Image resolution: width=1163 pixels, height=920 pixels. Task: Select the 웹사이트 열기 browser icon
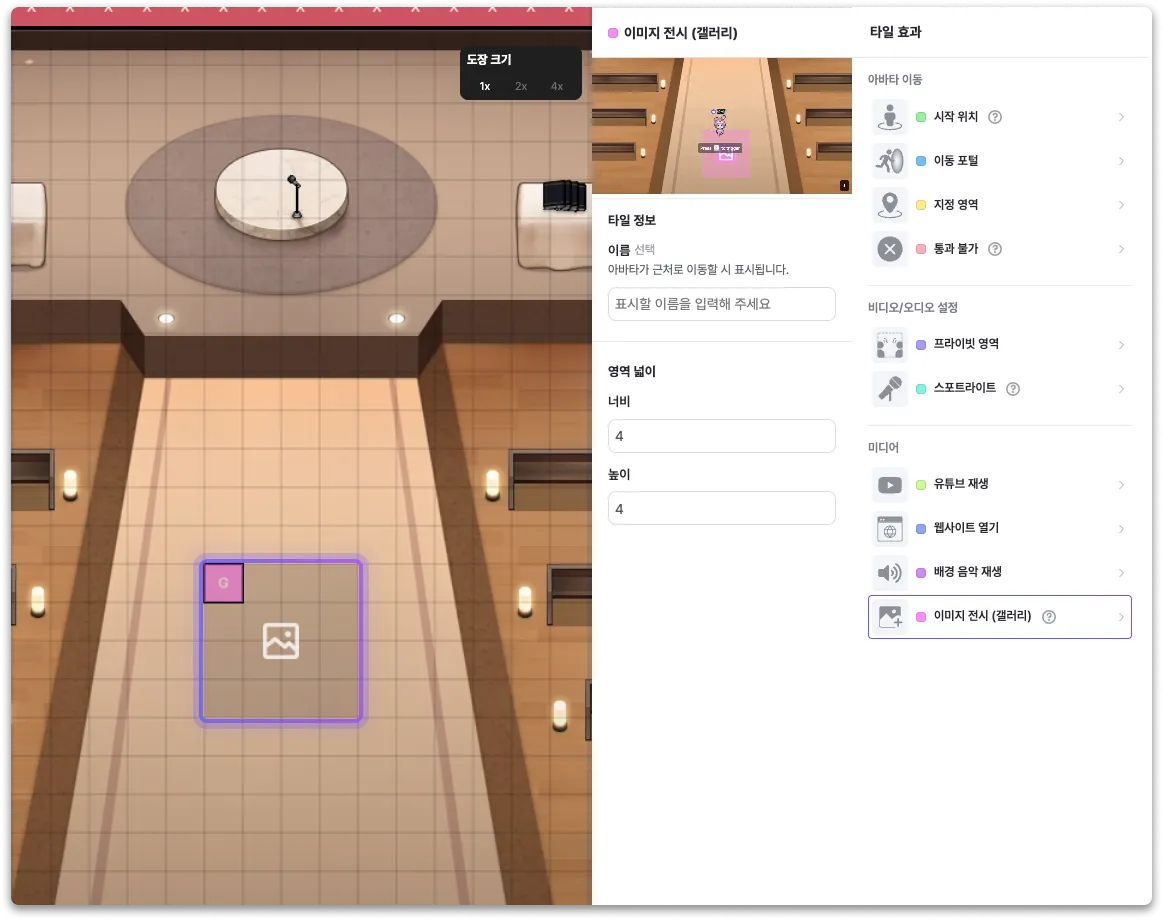coord(889,528)
